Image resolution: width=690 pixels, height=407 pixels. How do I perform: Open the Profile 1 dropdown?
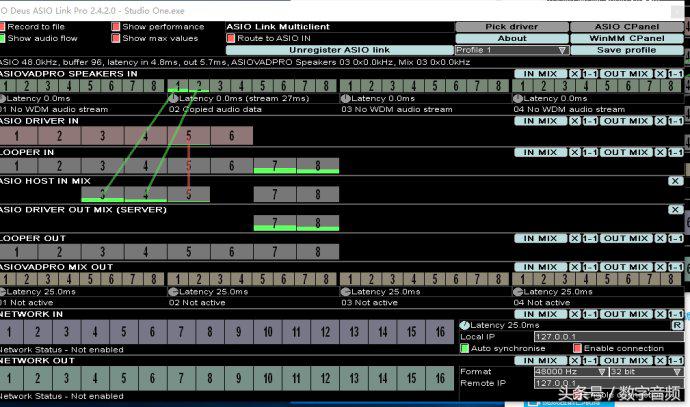pyautogui.click(x=512, y=50)
